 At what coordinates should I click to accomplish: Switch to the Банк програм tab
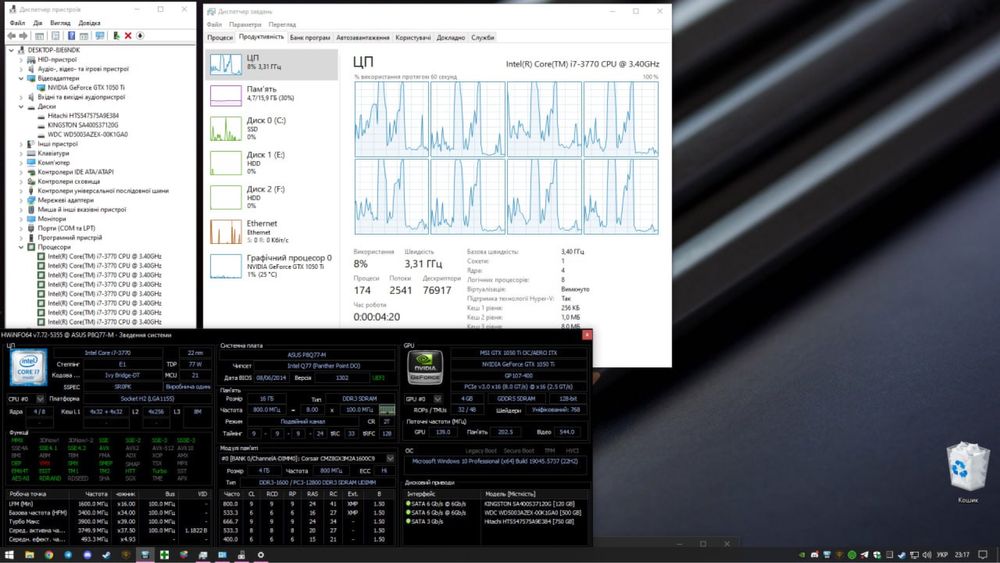pos(310,38)
